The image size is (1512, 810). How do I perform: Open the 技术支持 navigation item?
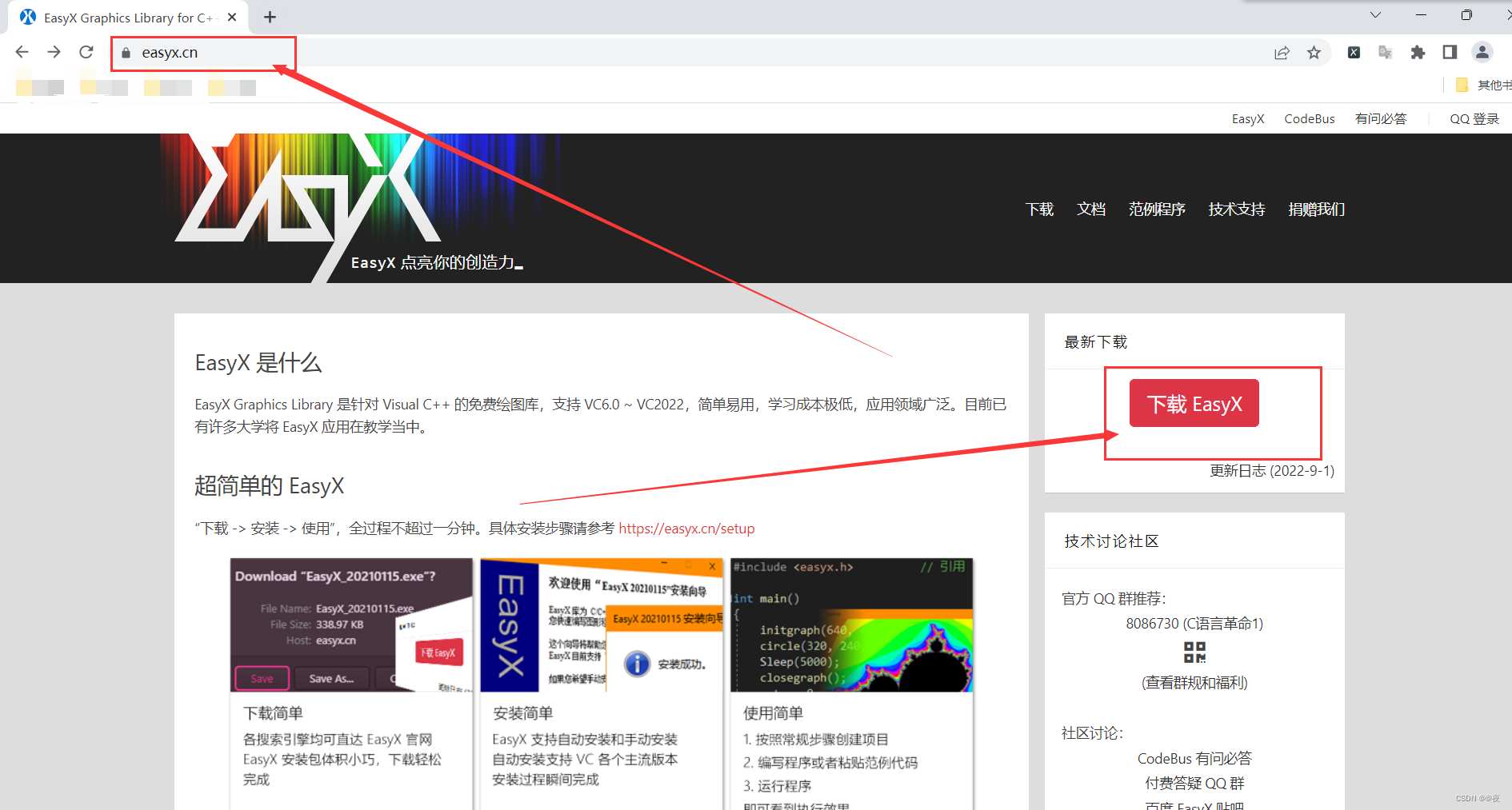pyautogui.click(x=1237, y=209)
